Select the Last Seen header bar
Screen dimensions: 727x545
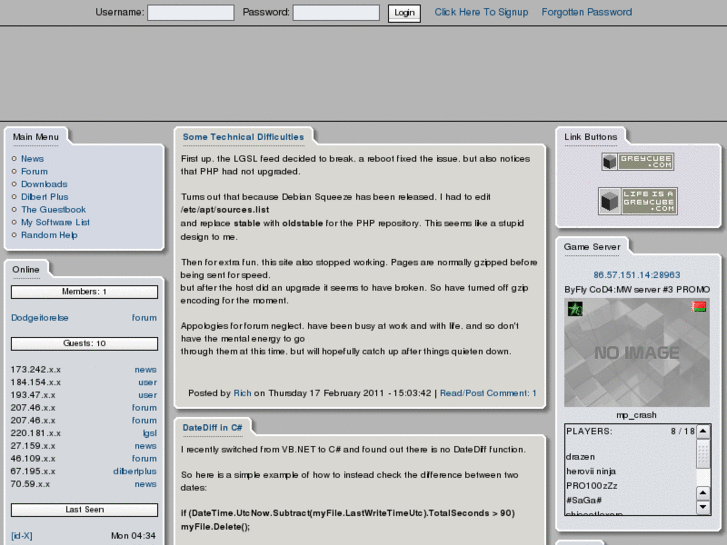(84, 510)
